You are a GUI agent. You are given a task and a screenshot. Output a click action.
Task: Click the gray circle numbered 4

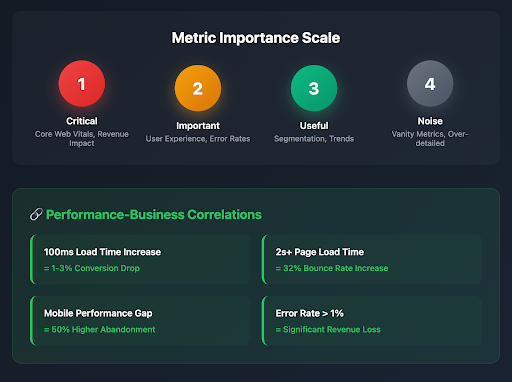click(x=430, y=83)
